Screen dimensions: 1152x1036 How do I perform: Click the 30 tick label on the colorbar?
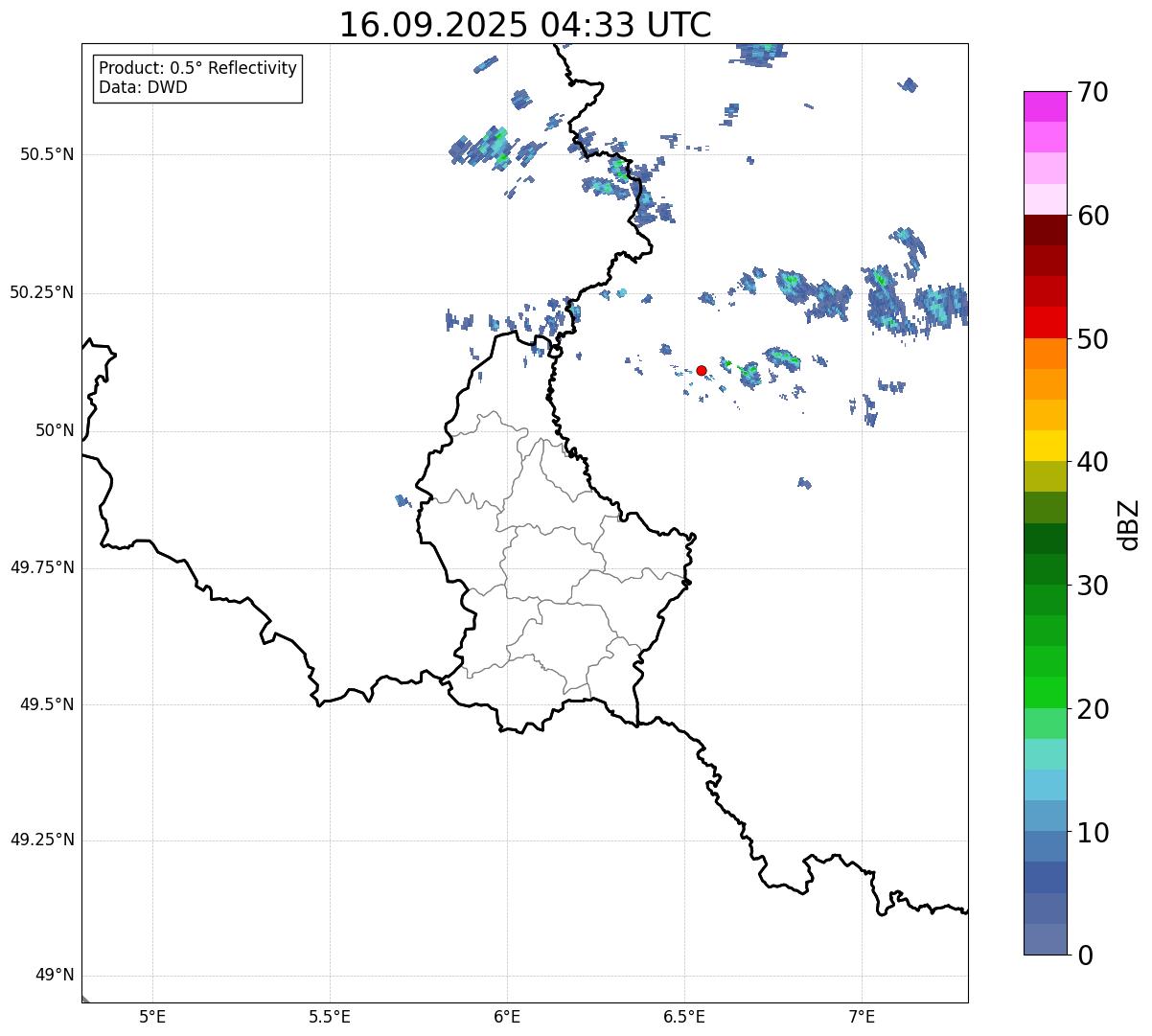pos(1092,586)
